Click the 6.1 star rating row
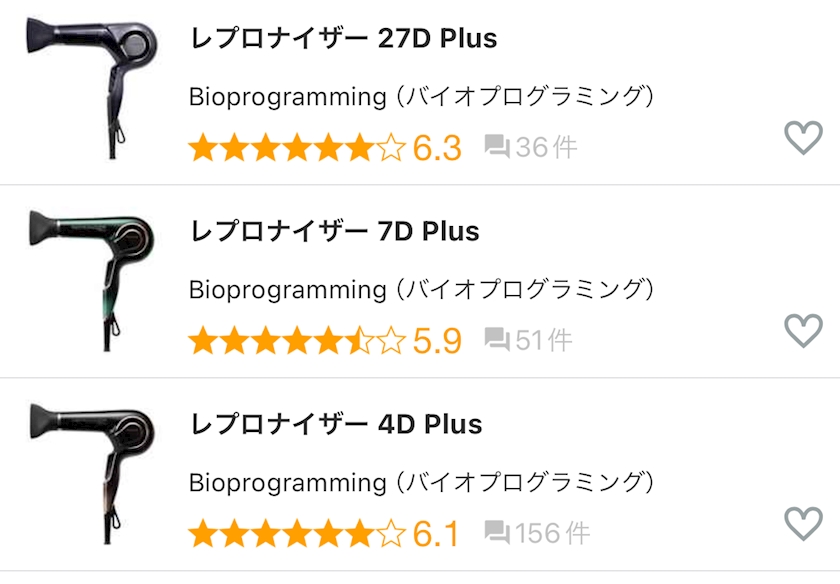This screenshot has width=840, height=584. [x=324, y=534]
